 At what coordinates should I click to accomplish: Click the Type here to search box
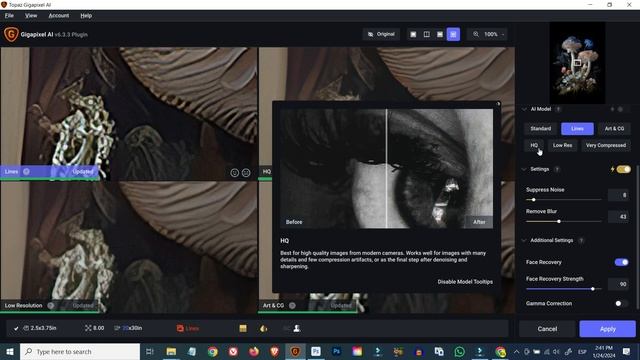pos(80,351)
